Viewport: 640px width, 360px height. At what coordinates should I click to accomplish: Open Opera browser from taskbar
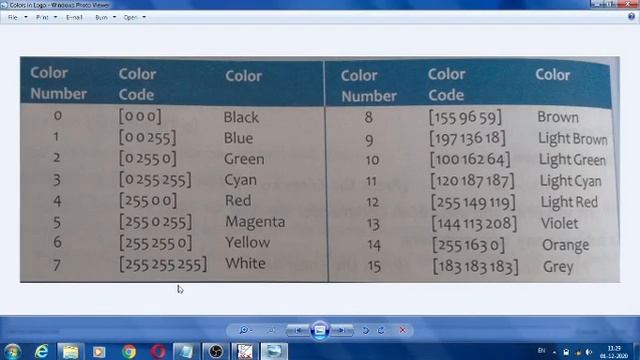tap(158, 351)
